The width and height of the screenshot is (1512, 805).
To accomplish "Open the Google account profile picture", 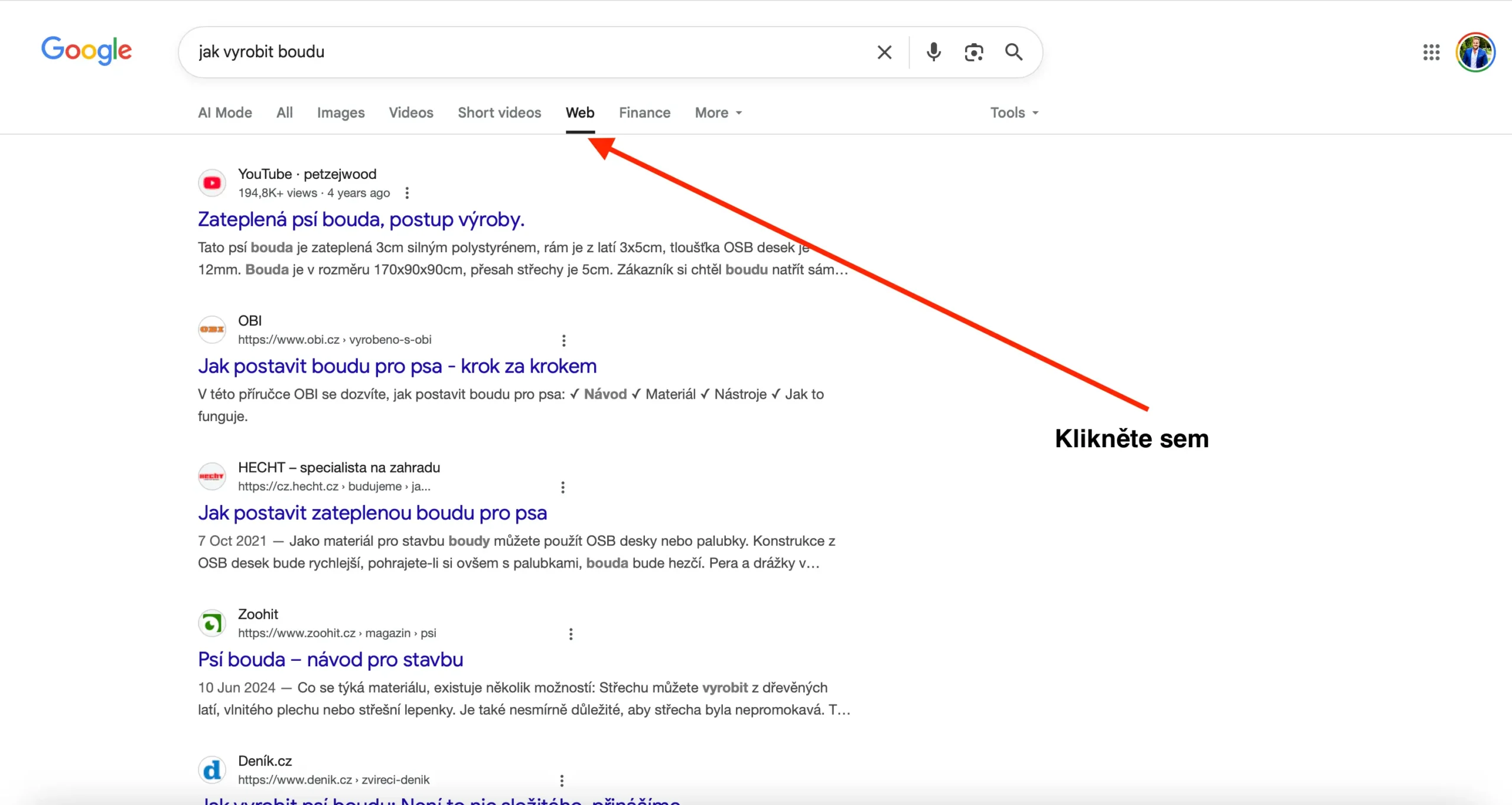I will 1475,52.
